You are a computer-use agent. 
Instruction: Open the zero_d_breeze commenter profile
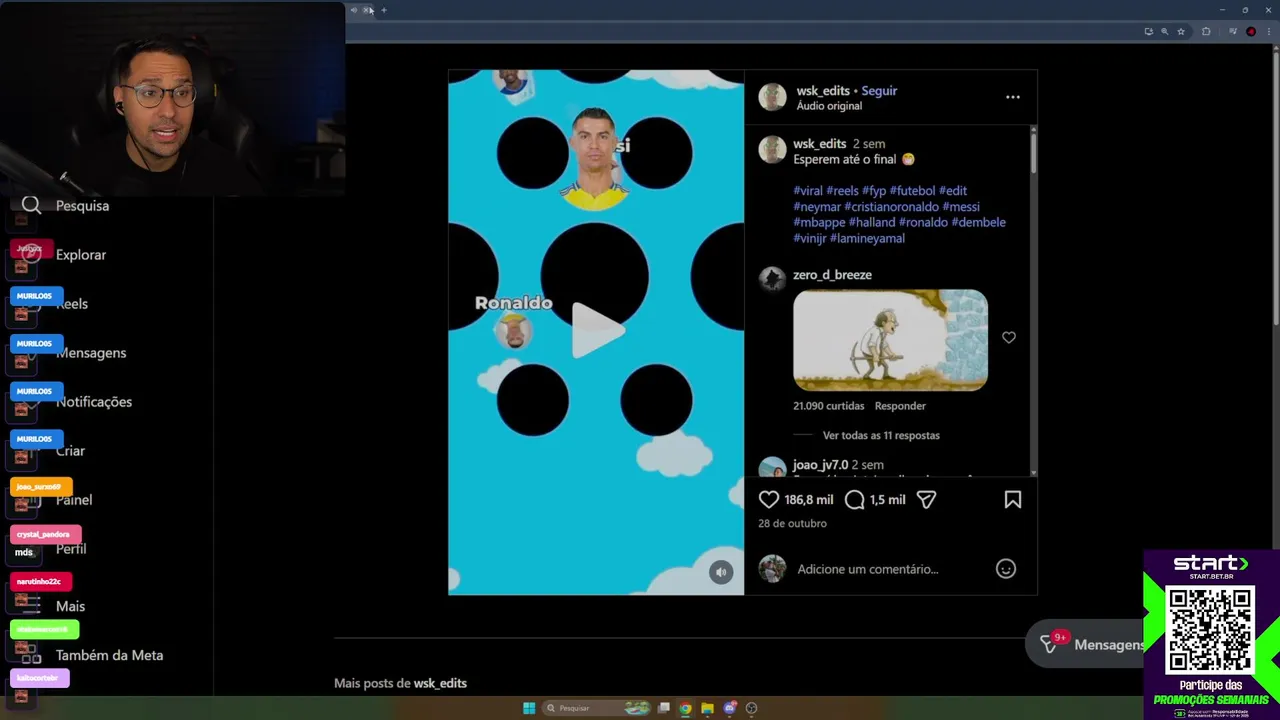[832, 274]
